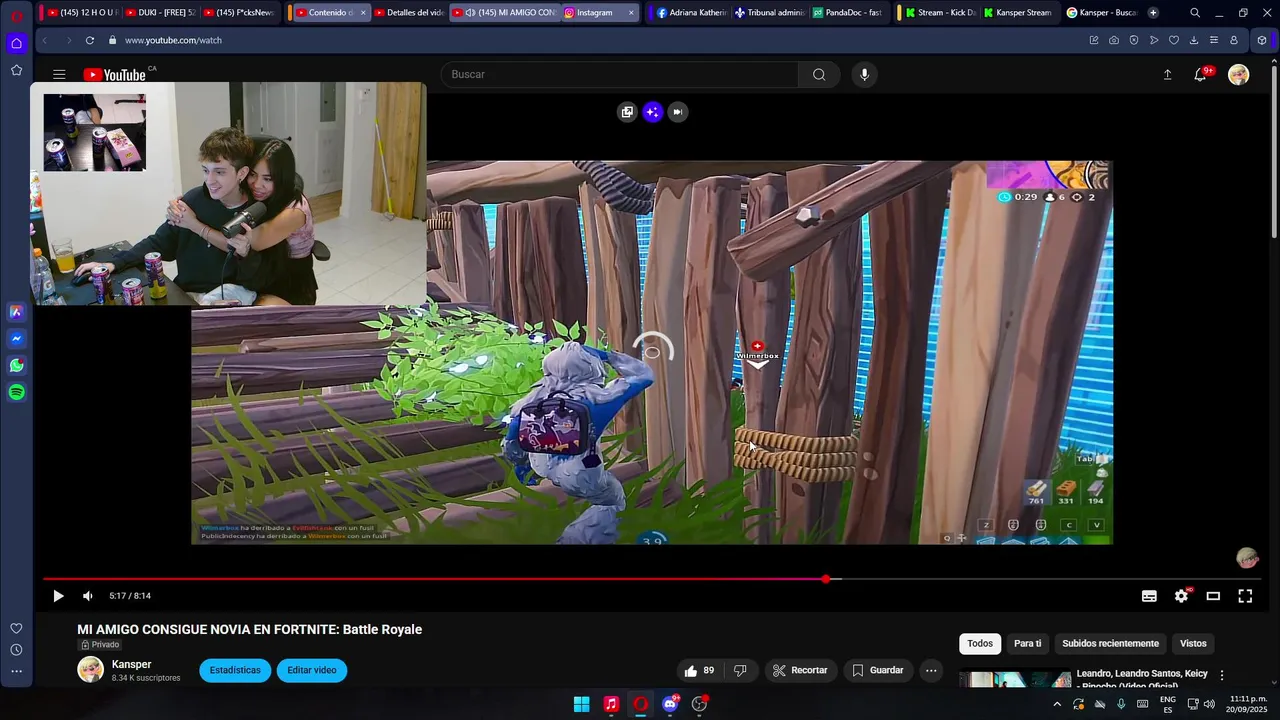
Task: Click the playhead scrubber dot on the timeline
Action: [826, 579]
